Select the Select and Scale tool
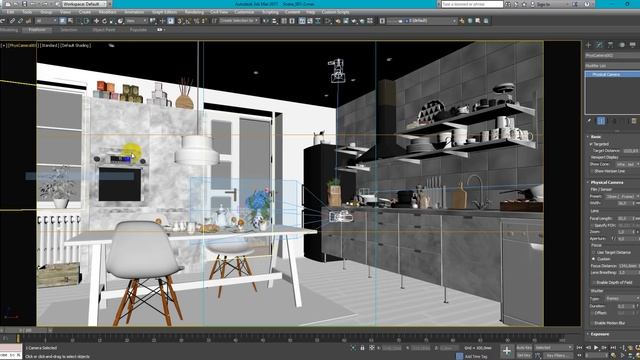Screen dimensions: 640x360 click(x=112, y=21)
